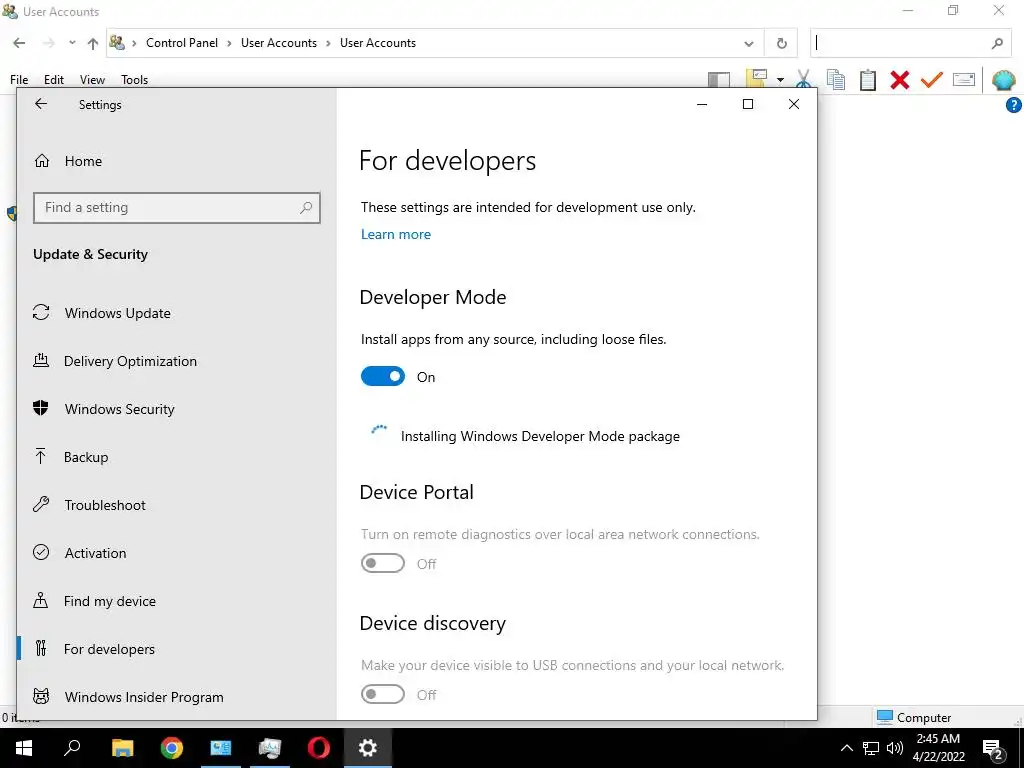
Task: Click the Settings gear in taskbar
Action: click(368, 748)
